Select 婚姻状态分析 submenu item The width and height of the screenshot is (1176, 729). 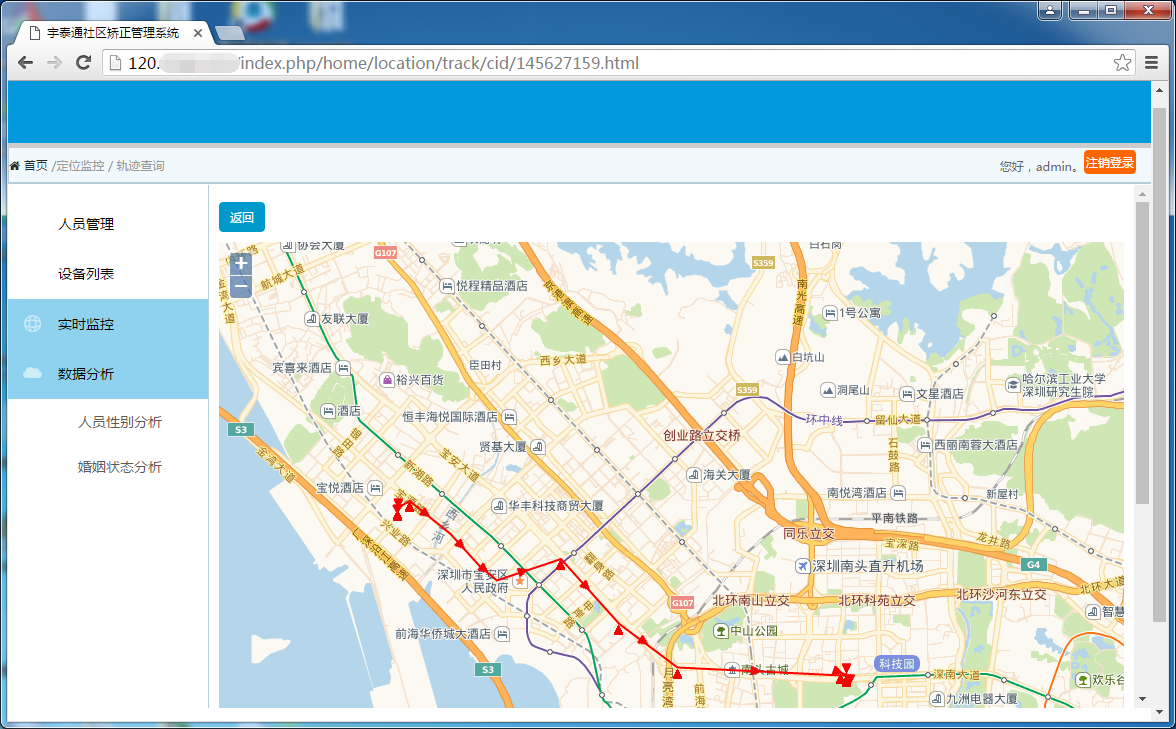coord(120,467)
